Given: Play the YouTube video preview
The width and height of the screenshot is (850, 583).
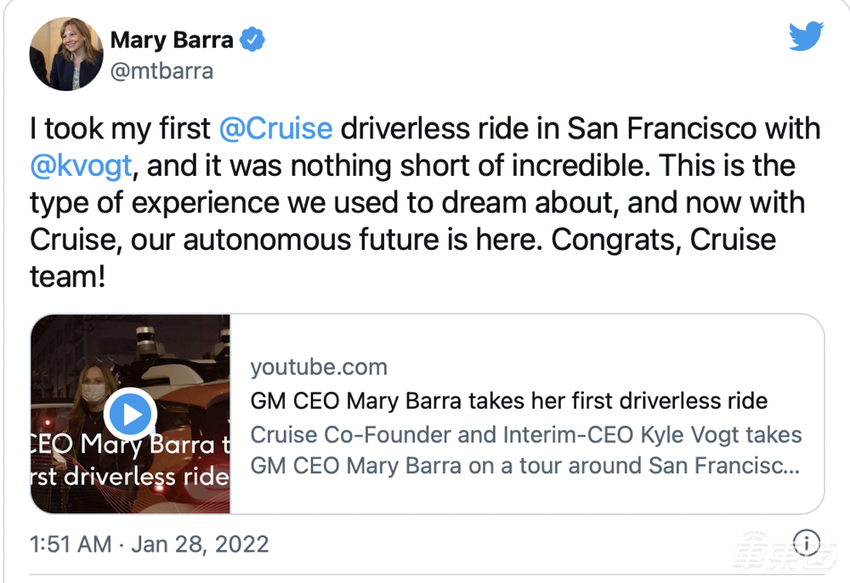Looking at the screenshot, I should [x=130, y=414].
